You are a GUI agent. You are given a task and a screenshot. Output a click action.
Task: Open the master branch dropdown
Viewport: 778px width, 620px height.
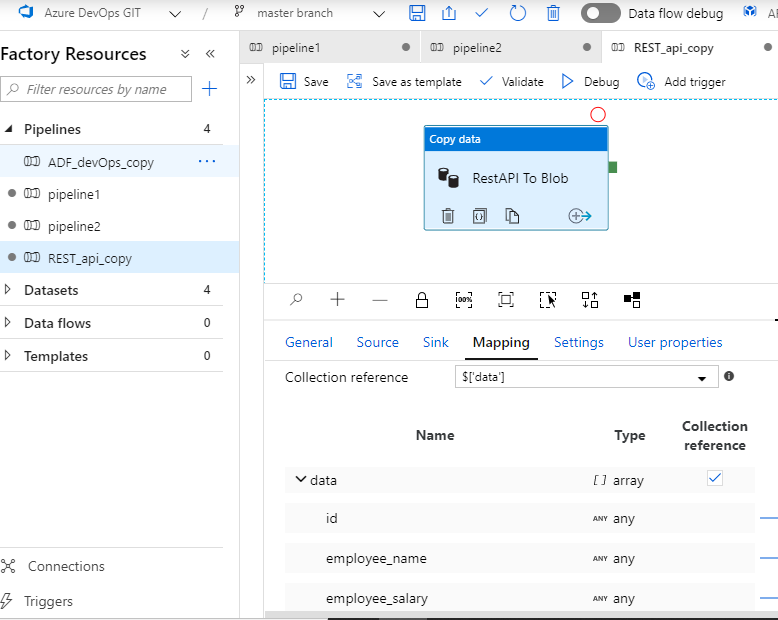pyautogui.click(x=379, y=14)
